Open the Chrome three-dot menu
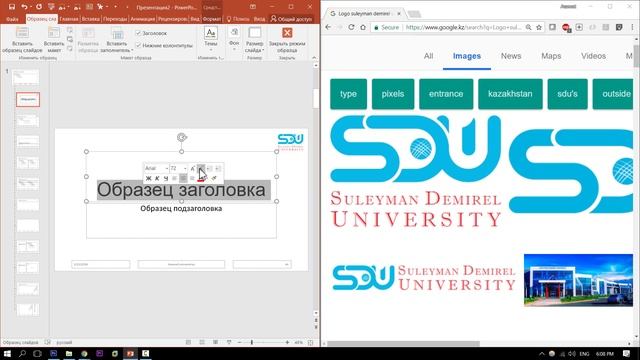 [x=633, y=27]
